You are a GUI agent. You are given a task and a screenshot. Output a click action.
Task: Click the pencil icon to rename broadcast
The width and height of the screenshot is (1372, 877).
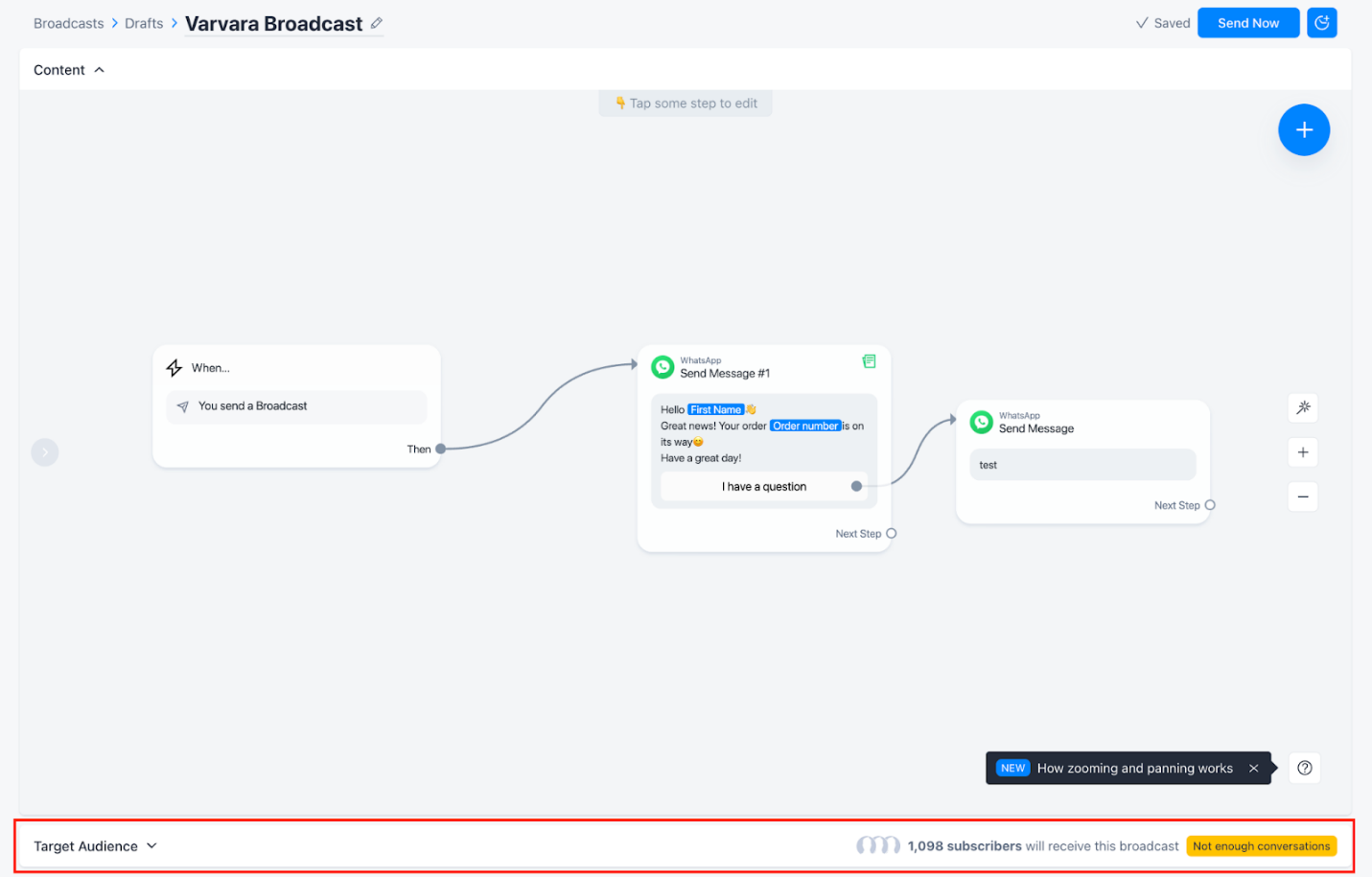(x=377, y=23)
